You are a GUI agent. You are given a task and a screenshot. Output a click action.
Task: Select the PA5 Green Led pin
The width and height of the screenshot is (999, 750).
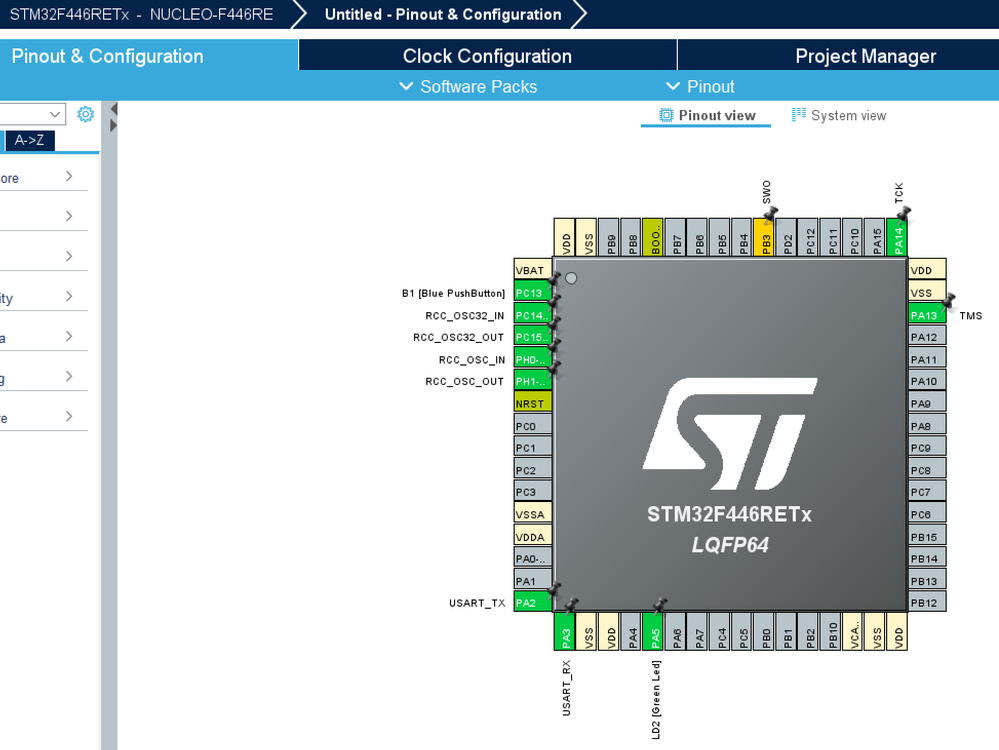(x=654, y=631)
